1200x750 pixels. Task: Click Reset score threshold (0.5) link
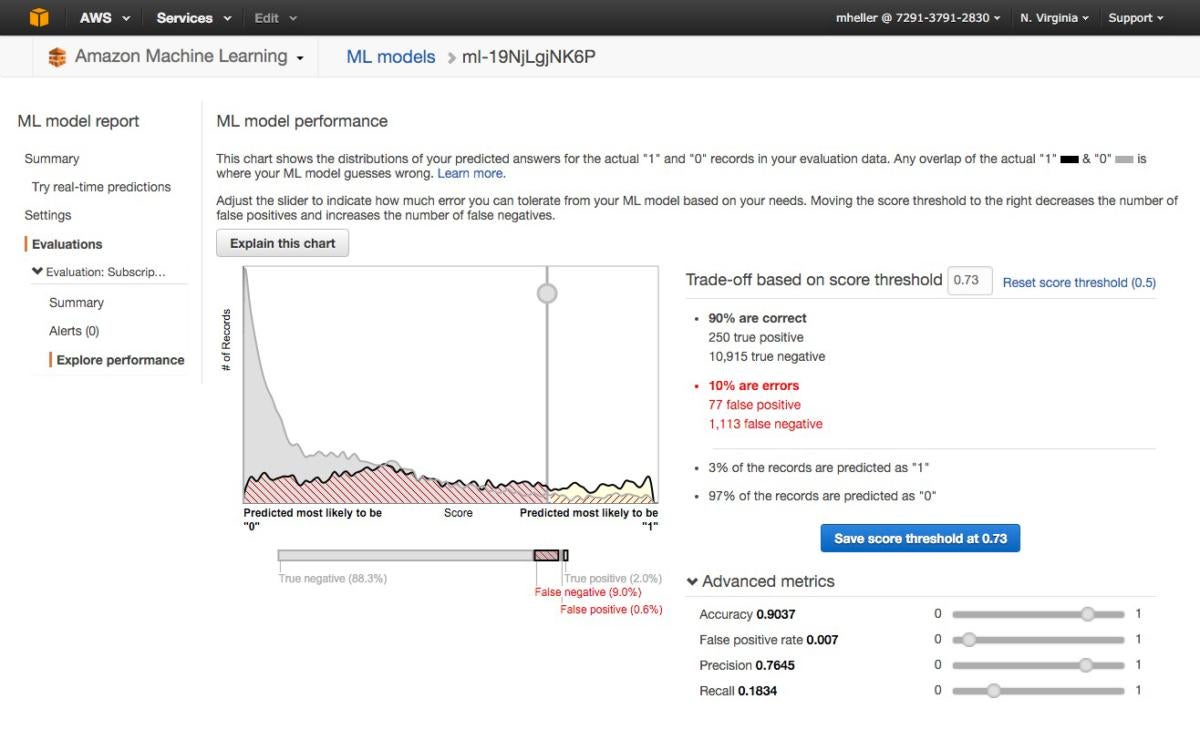click(1079, 283)
